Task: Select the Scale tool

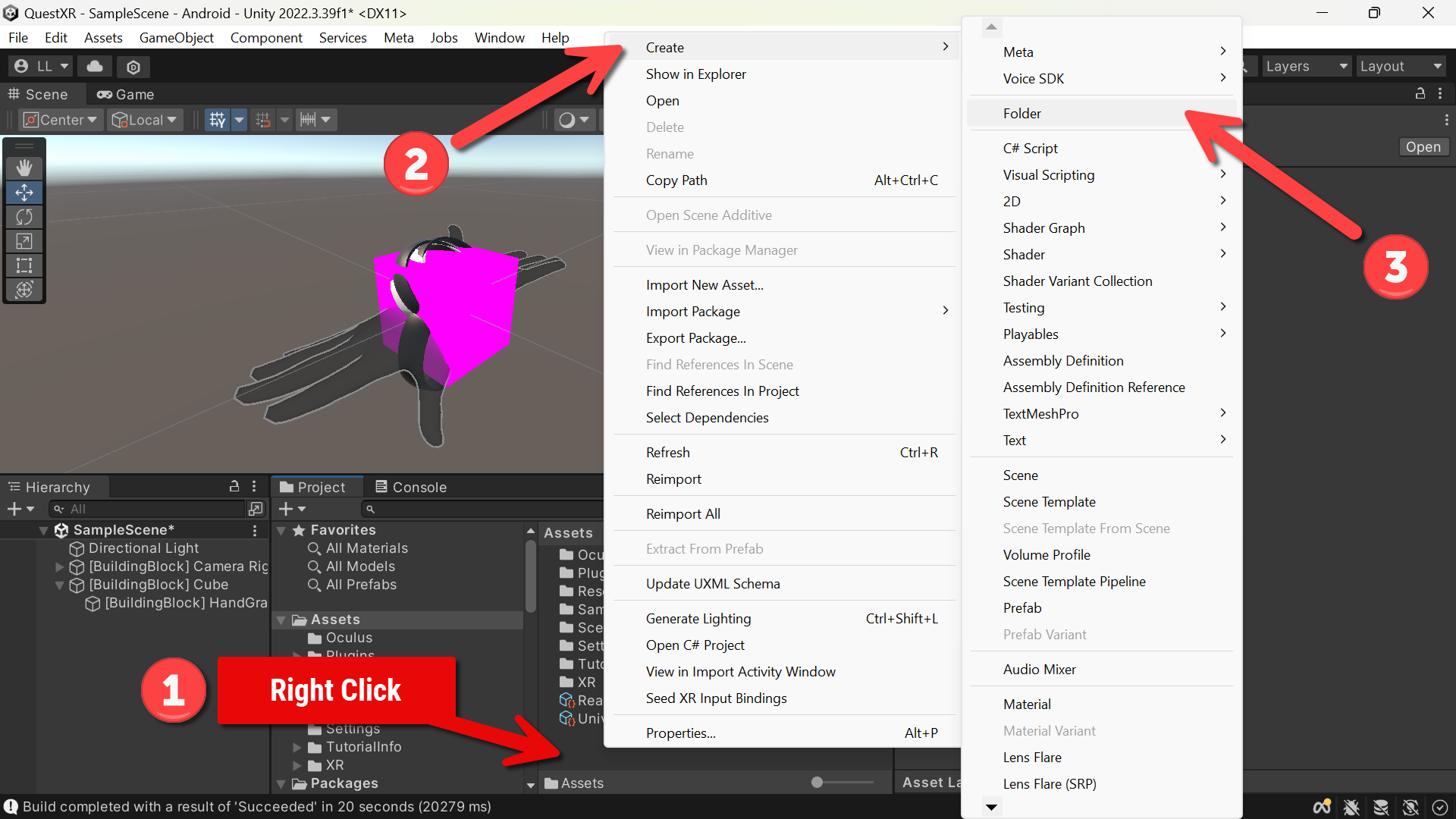Action: pyautogui.click(x=24, y=241)
